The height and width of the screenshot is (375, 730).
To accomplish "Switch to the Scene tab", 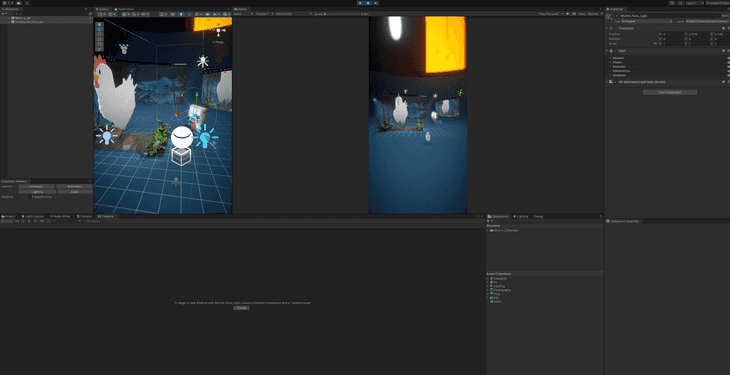I will 103,9.
